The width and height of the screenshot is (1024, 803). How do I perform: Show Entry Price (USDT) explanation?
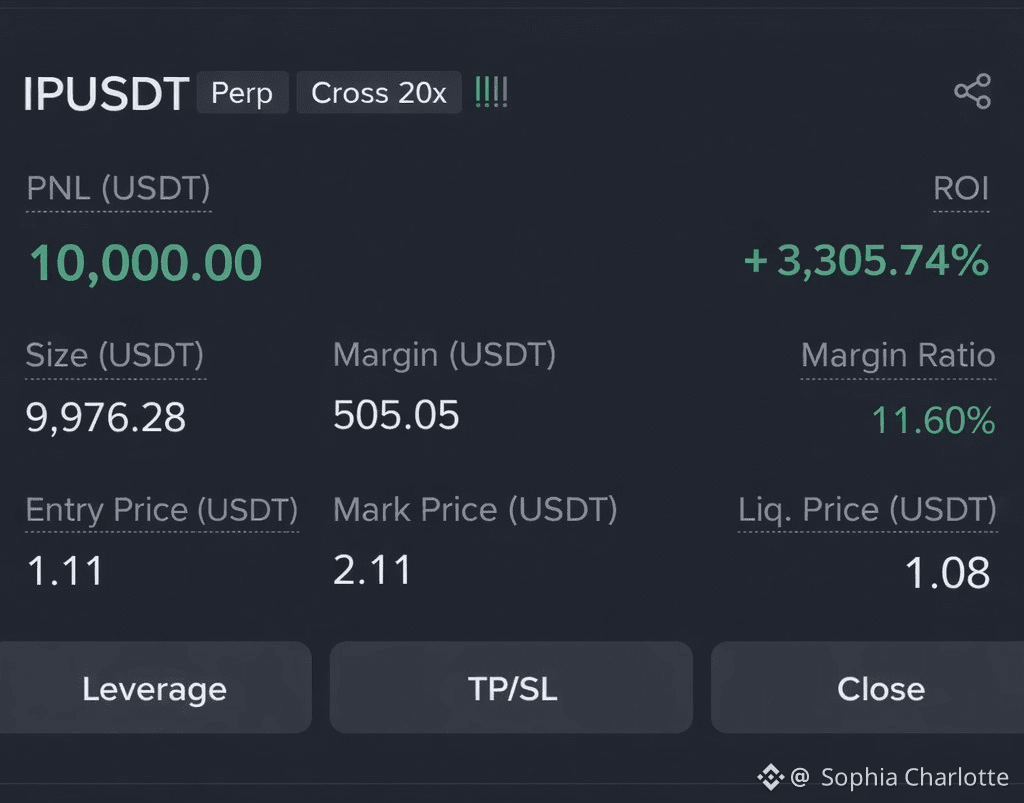(x=162, y=510)
